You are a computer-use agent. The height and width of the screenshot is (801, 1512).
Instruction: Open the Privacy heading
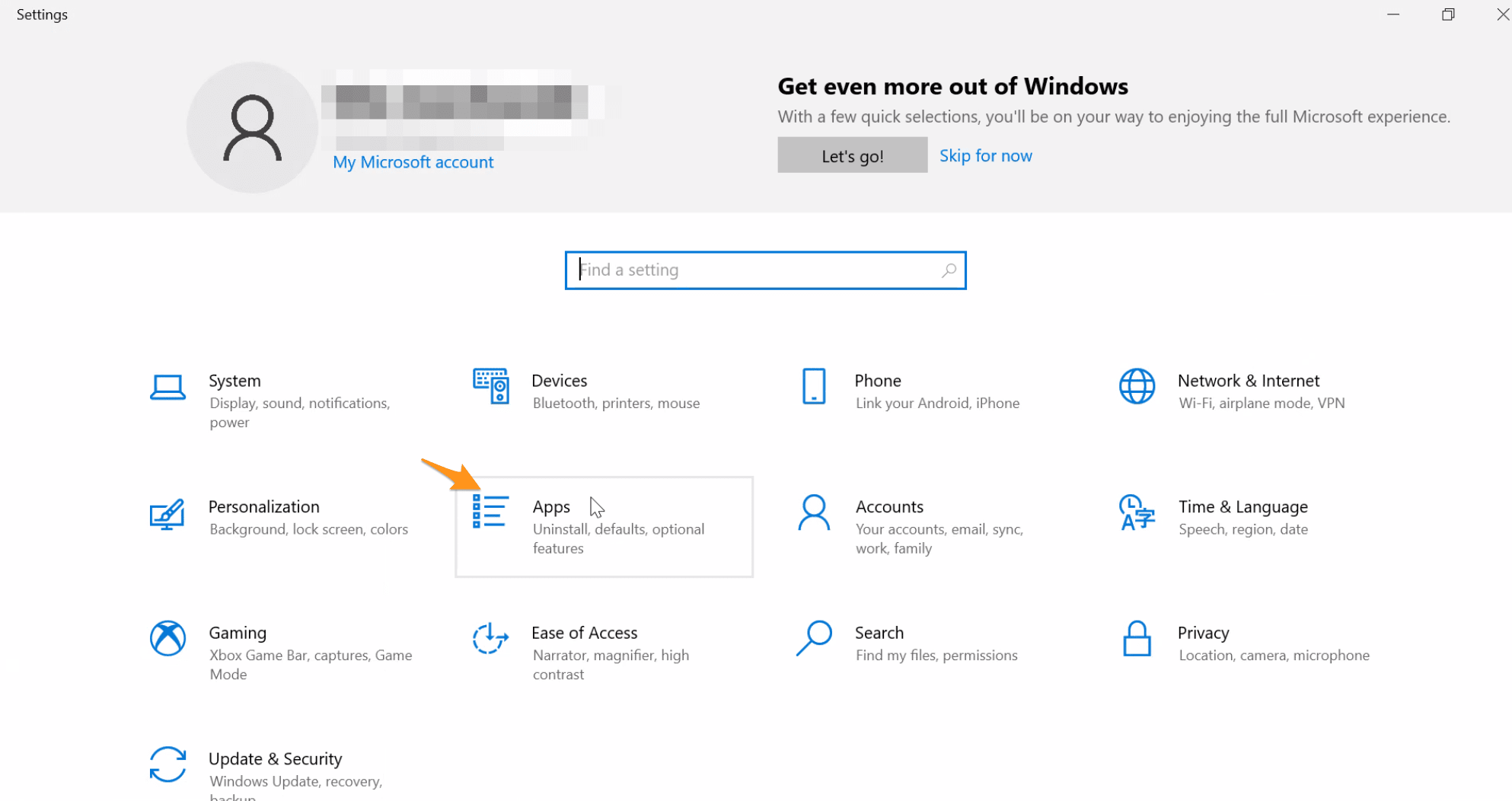1203,633
